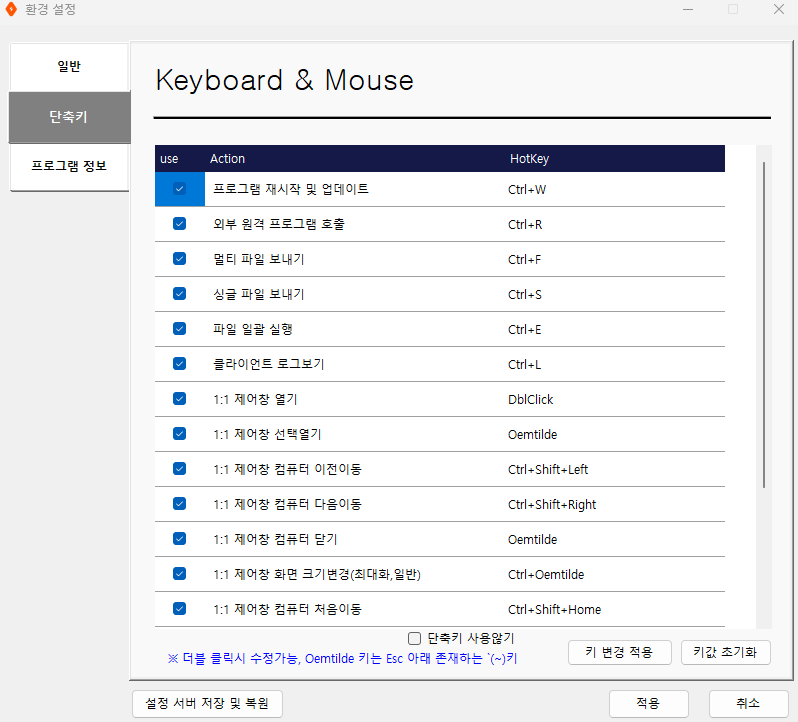
Task: Open the 일반 tab
Action: pos(69,67)
